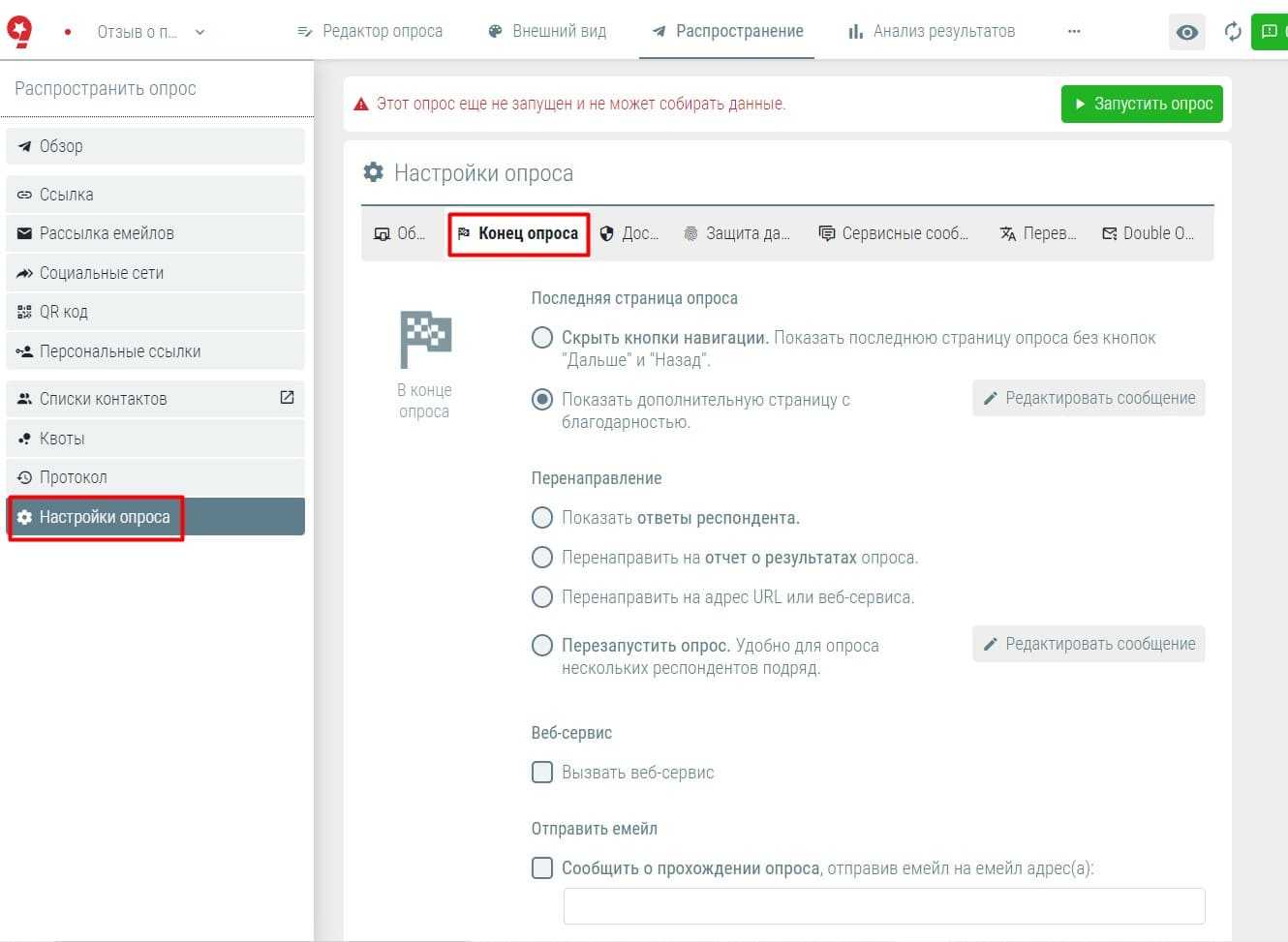The image size is (1288, 942).
Task: Select the Перезапустить опрос radio button
Action: click(542, 645)
